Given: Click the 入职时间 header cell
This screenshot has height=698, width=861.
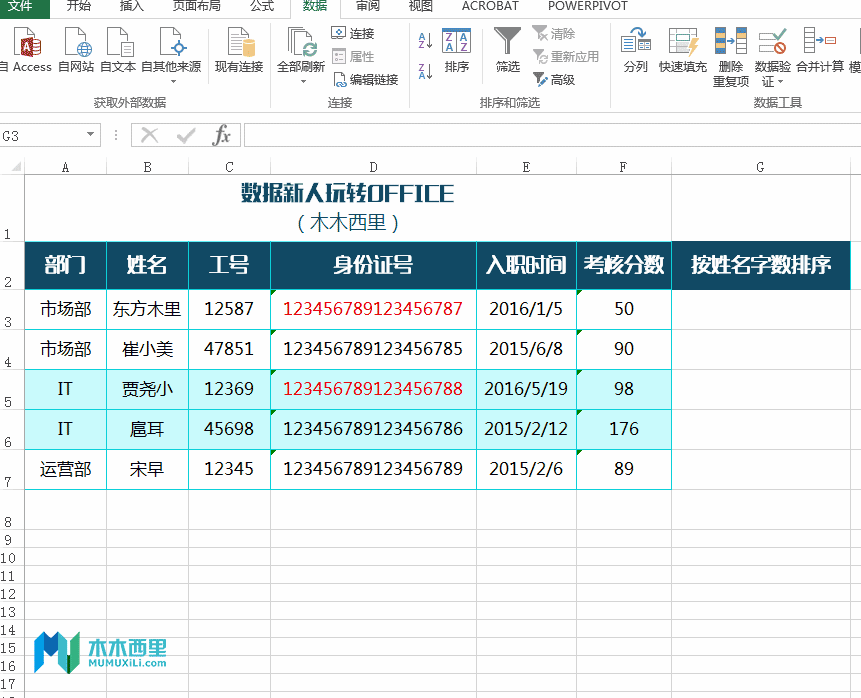Looking at the screenshot, I should [526, 265].
